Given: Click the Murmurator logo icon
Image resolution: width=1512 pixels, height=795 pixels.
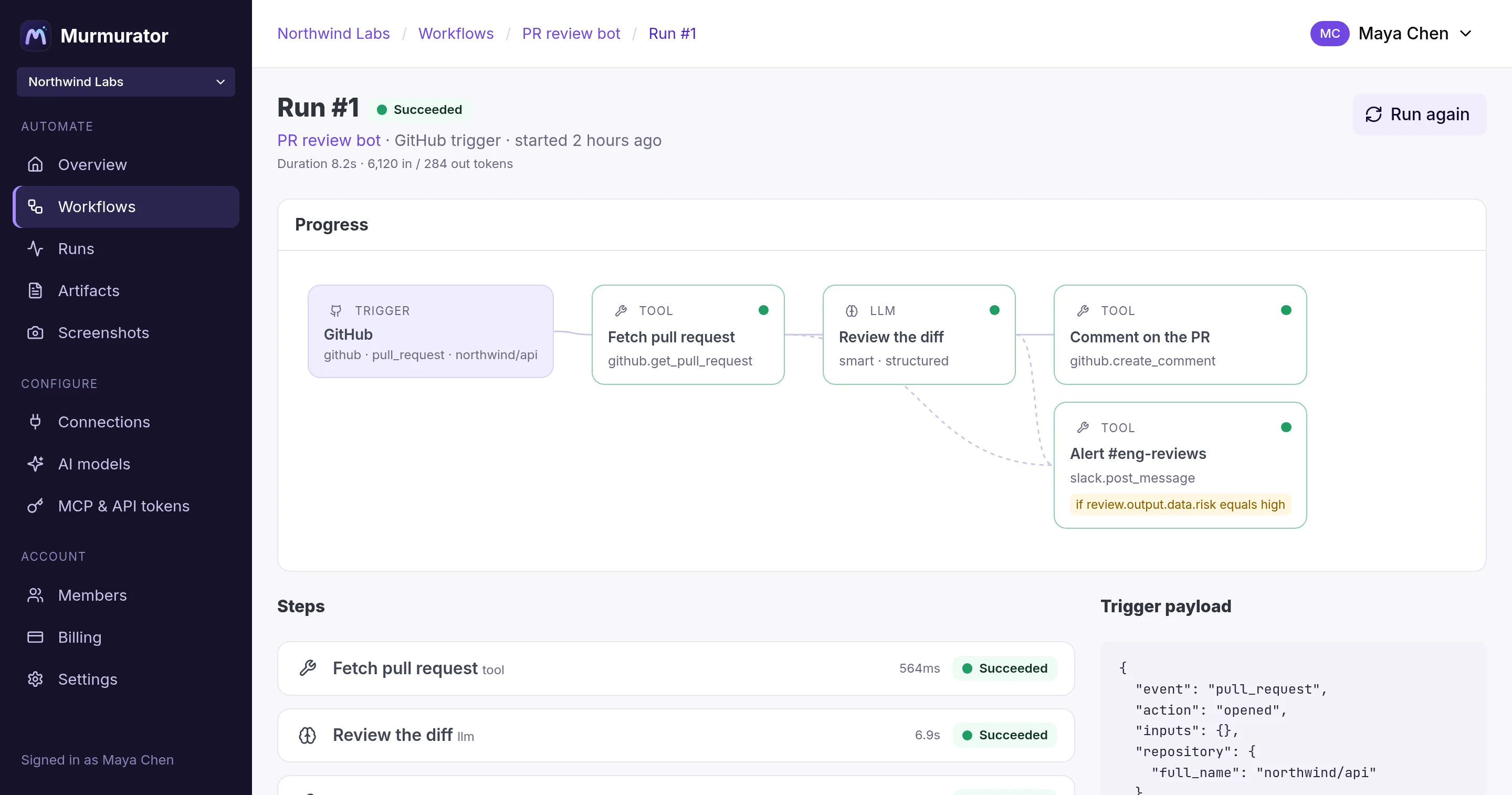Looking at the screenshot, I should point(36,36).
